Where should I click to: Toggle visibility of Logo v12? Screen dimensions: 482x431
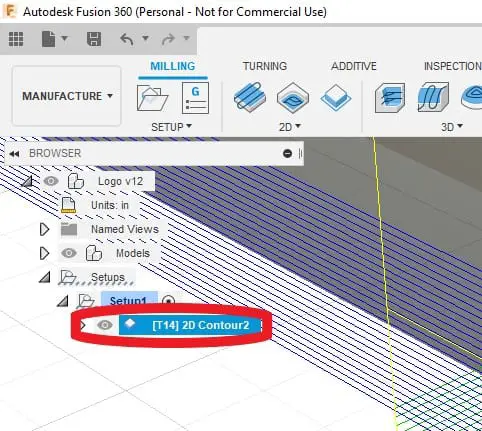click(51, 181)
